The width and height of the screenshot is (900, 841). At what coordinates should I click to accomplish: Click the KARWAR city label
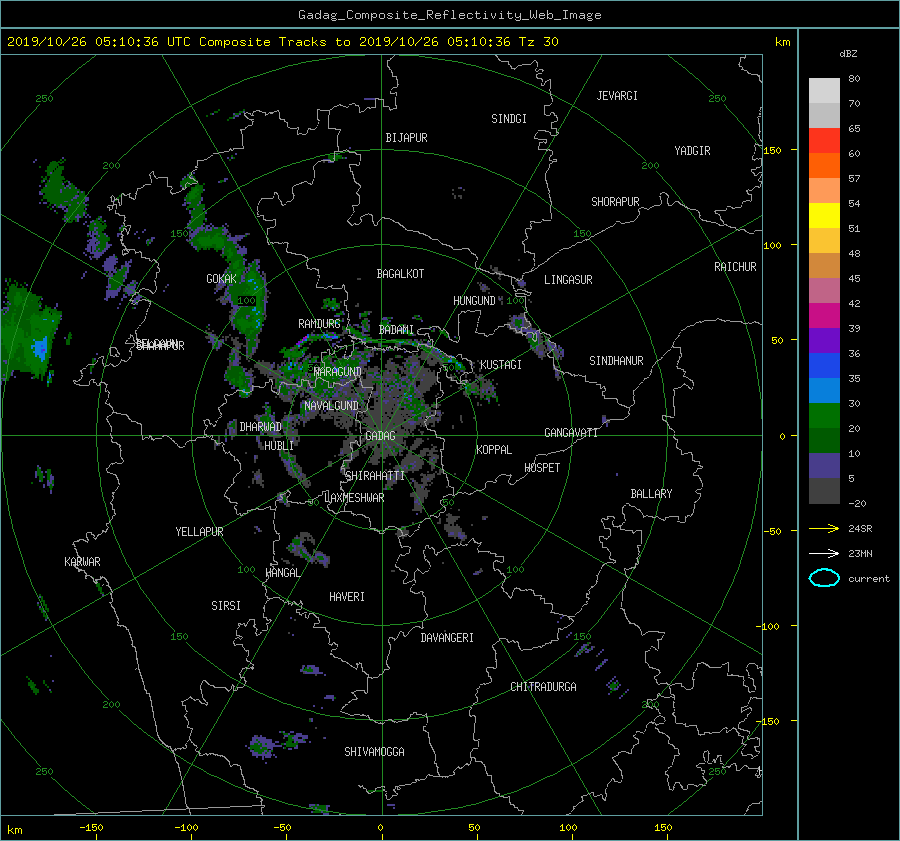82,562
